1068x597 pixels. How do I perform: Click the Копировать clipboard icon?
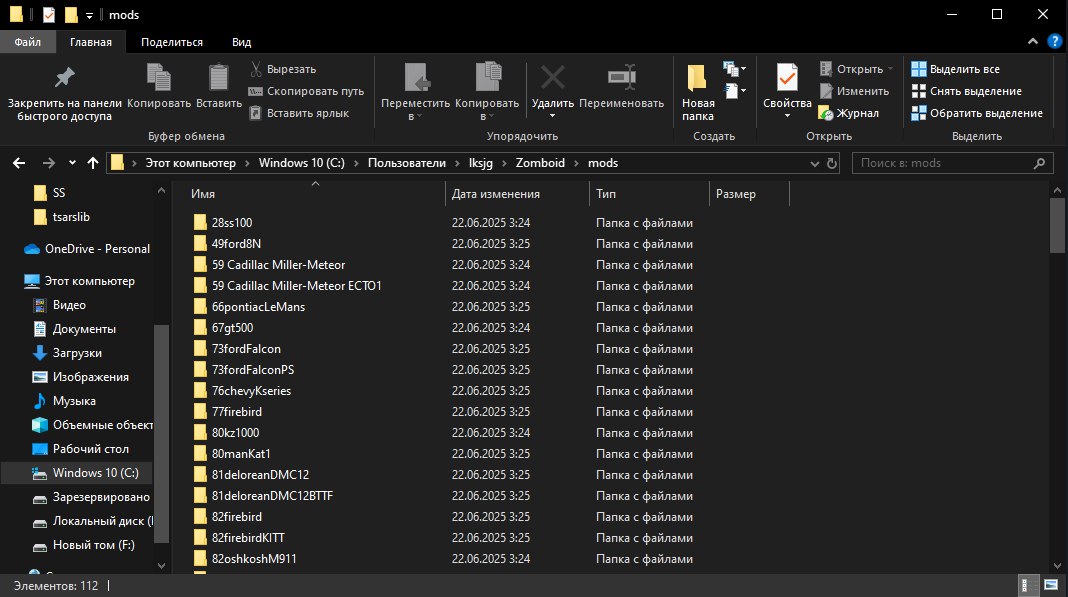pos(159,77)
